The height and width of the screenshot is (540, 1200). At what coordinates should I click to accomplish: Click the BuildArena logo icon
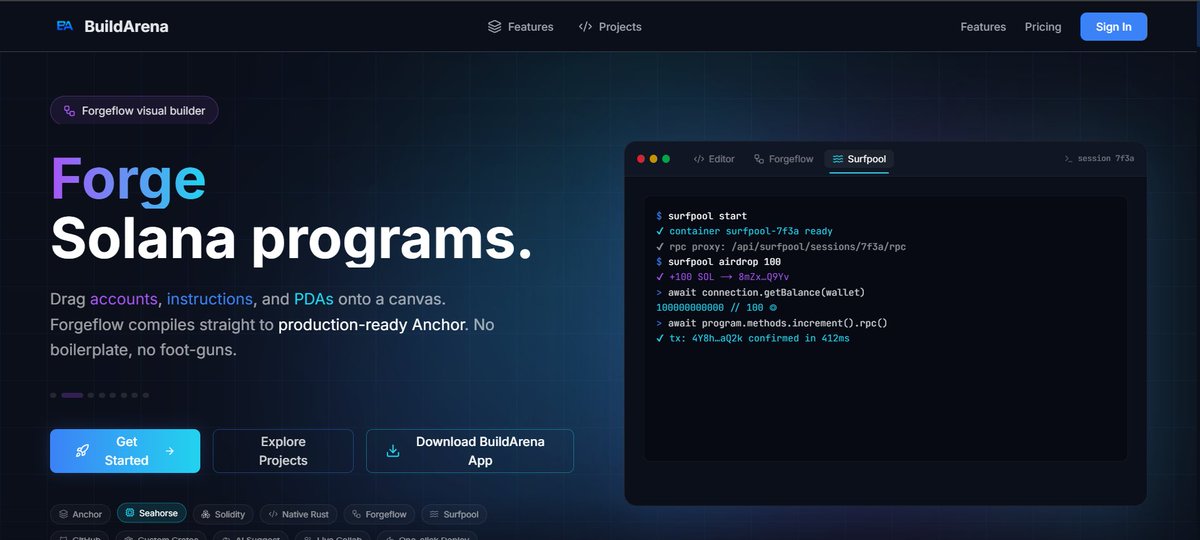pyautogui.click(x=65, y=26)
